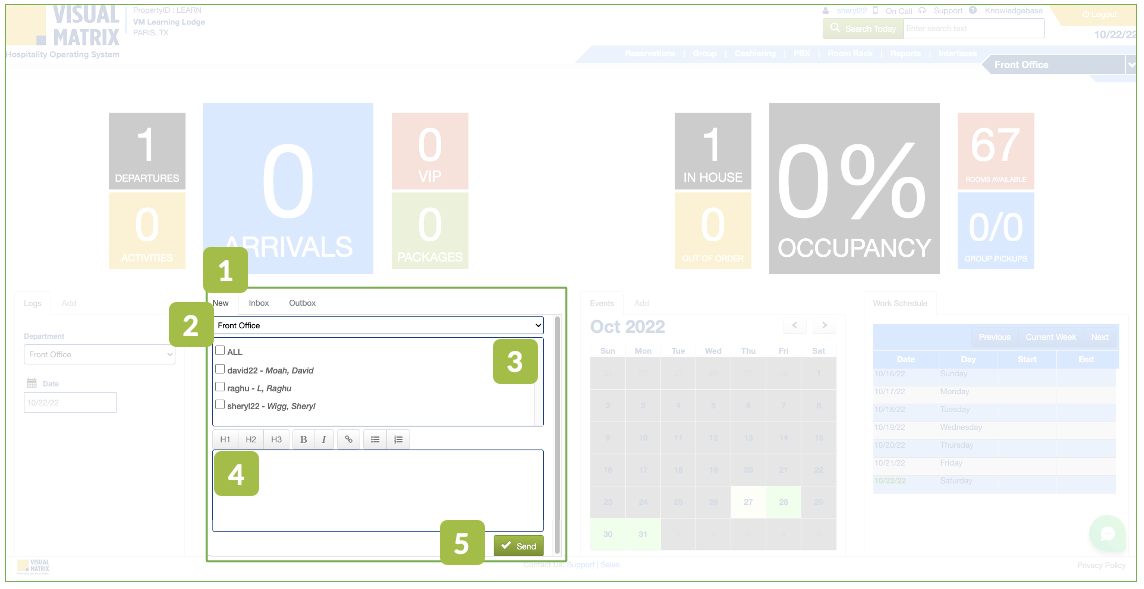The image size is (1144, 589).
Task: Open the Outbox tab
Action: [302, 303]
